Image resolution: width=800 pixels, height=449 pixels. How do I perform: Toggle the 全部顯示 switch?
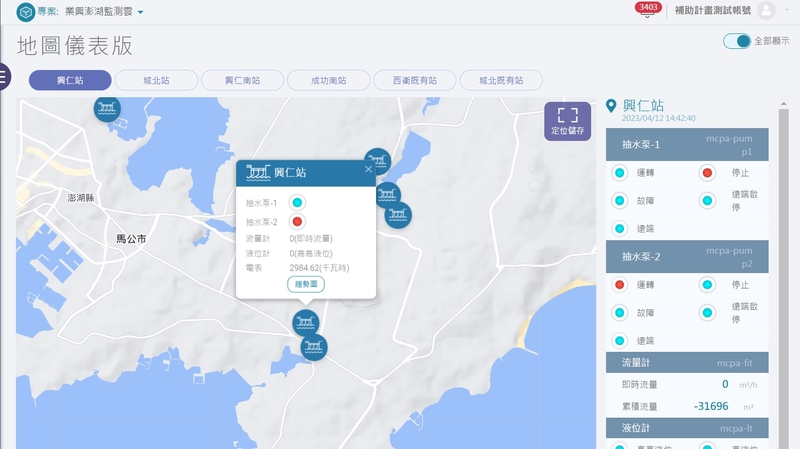[x=737, y=41]
